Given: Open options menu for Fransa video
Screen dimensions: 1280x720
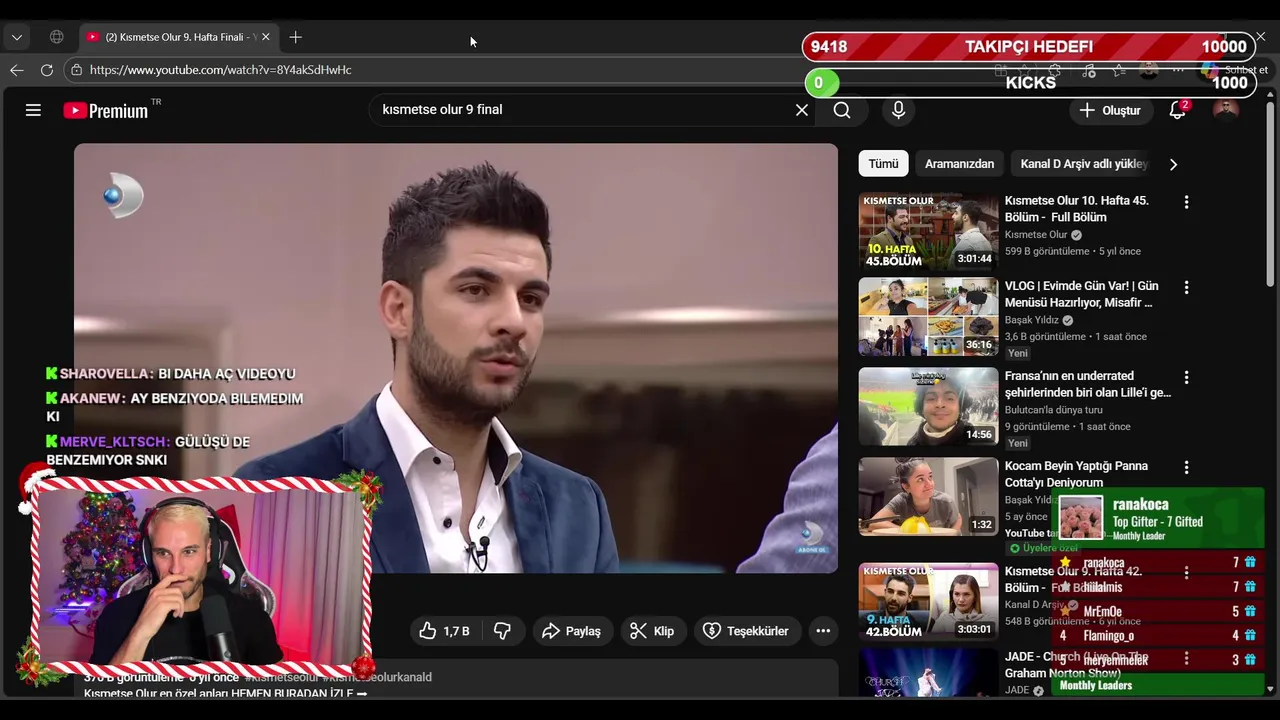Looking at the screenshot, I should tap(1186, 377).
